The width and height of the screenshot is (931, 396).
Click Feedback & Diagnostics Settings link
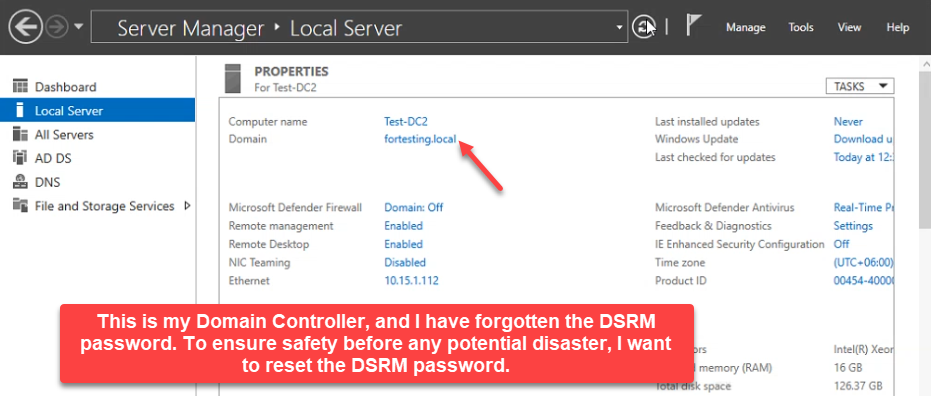[x=853, y=226]
